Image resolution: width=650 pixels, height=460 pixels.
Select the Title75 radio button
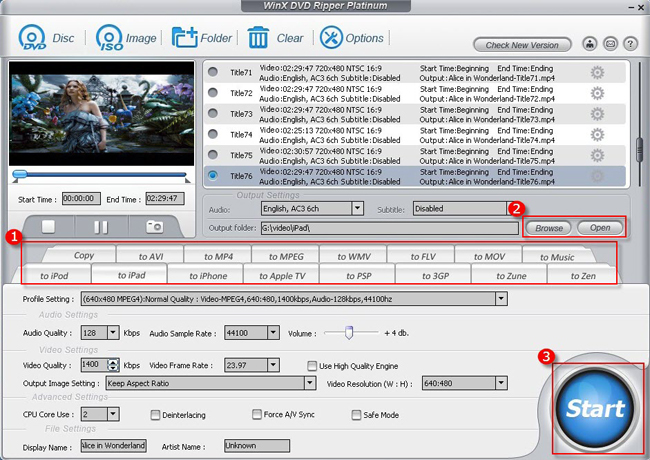coord(213,155)
